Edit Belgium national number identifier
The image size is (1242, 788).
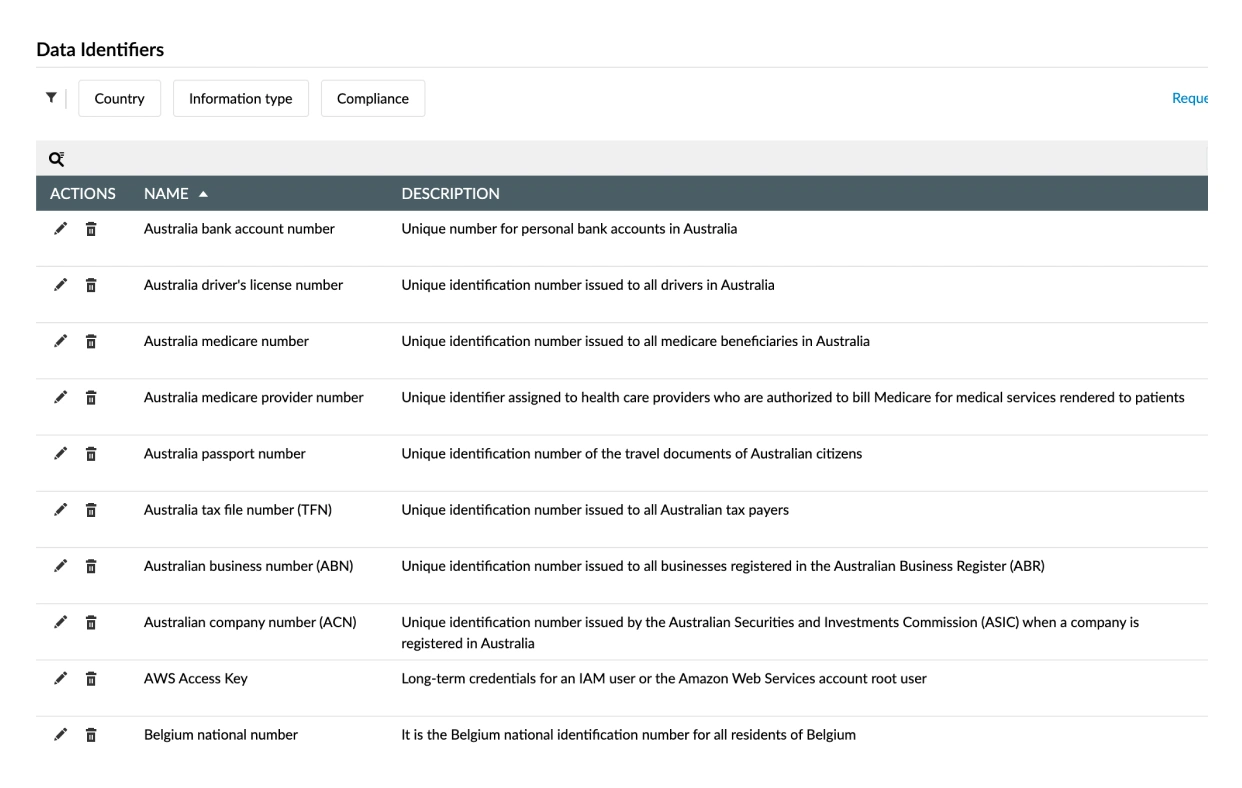61,735
